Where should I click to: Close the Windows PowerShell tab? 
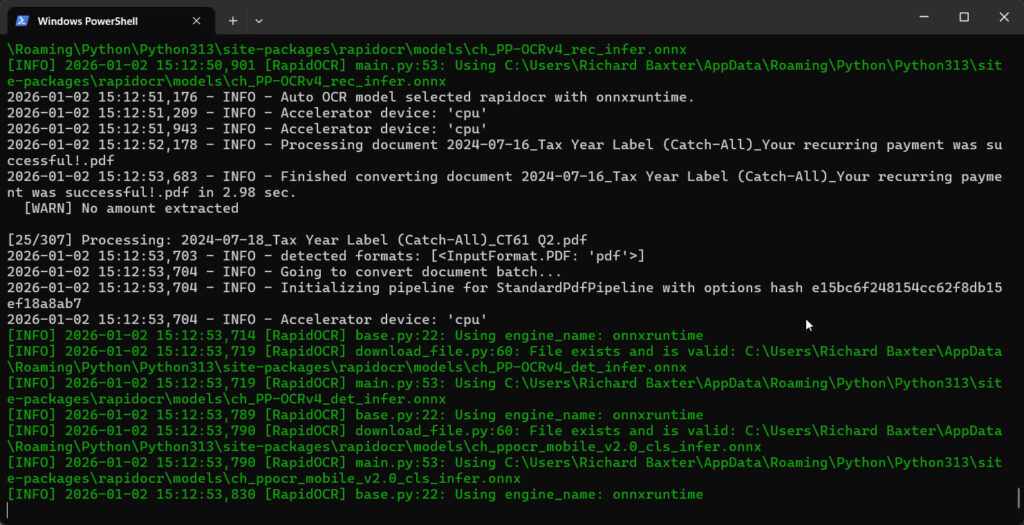pyautogui.click(x=197, y=19)
